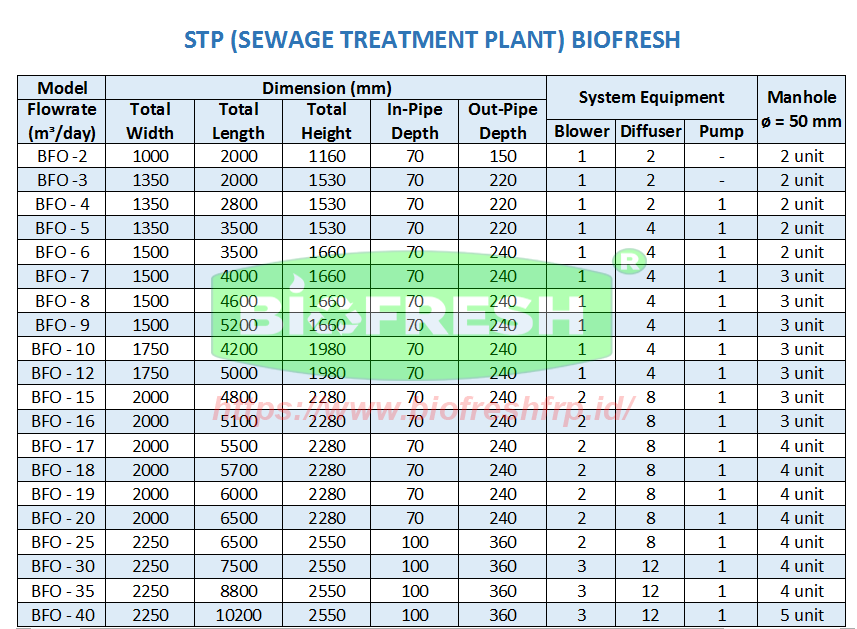857x629 pixels.
Task: Click total width 1750 in BFO - 10 row
Action: [x=150, y=349]
